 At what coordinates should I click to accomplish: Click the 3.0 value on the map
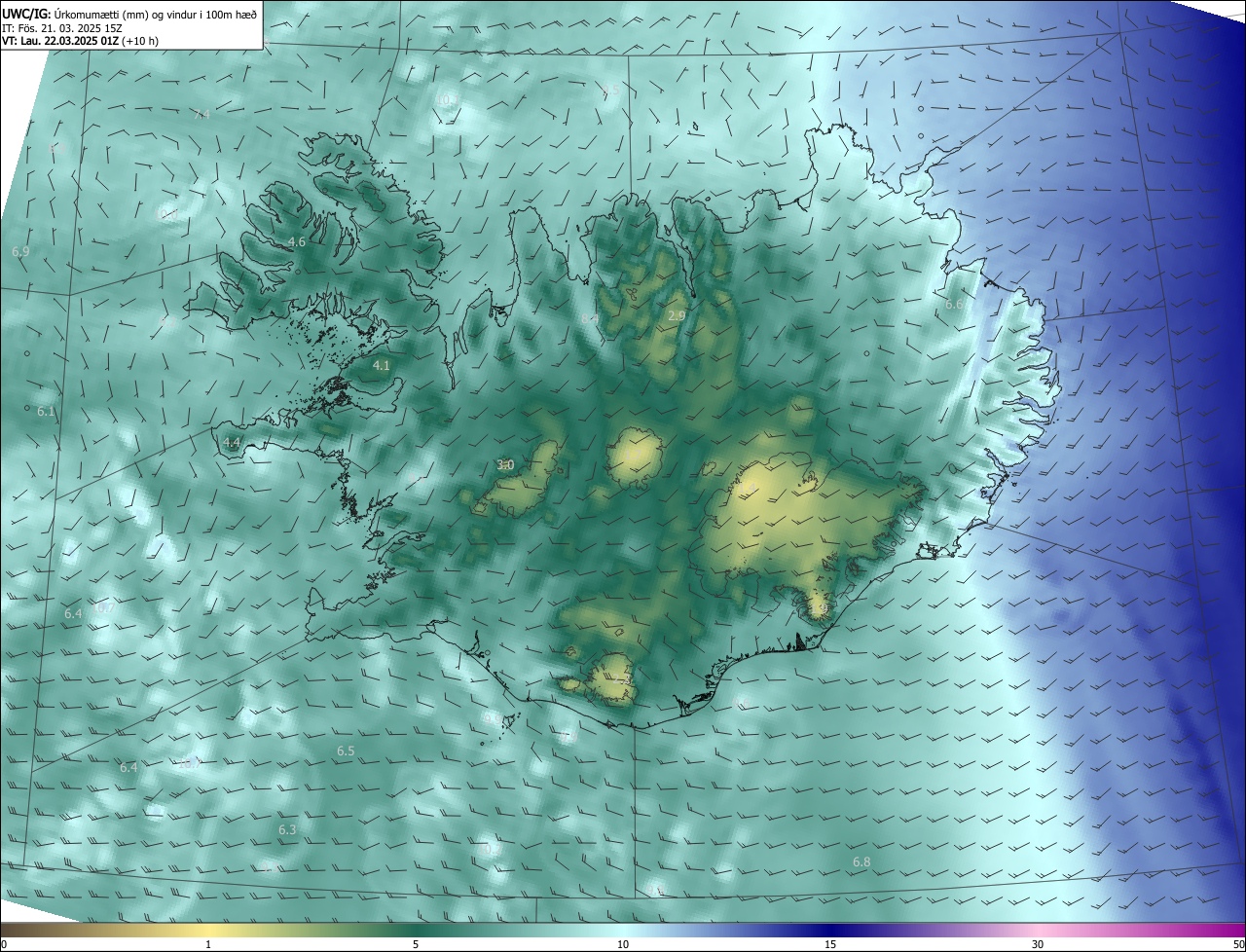pyautogui.click(x=505, y=465)
